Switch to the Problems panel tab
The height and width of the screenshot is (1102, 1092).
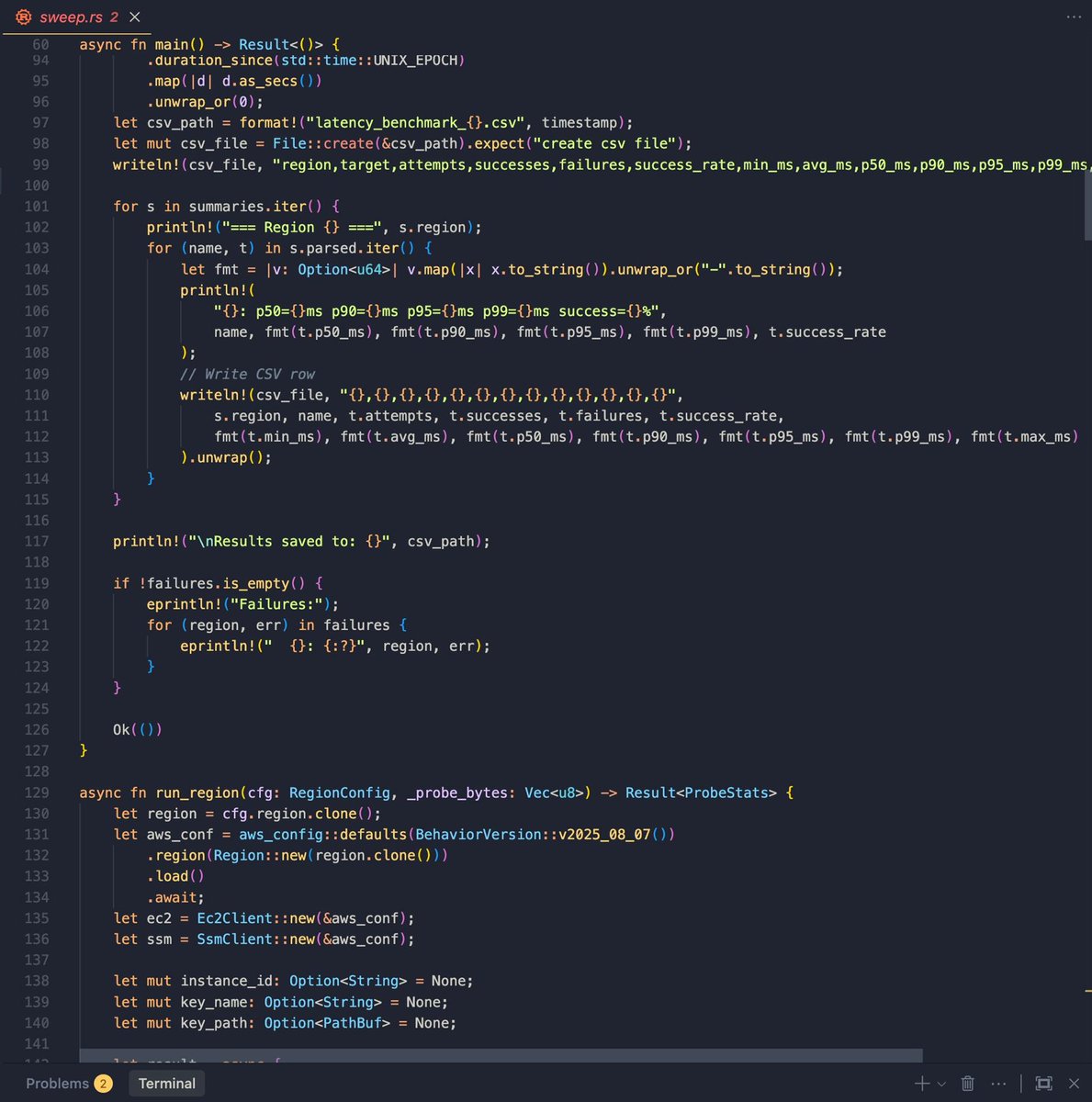tap(68, 1084)
